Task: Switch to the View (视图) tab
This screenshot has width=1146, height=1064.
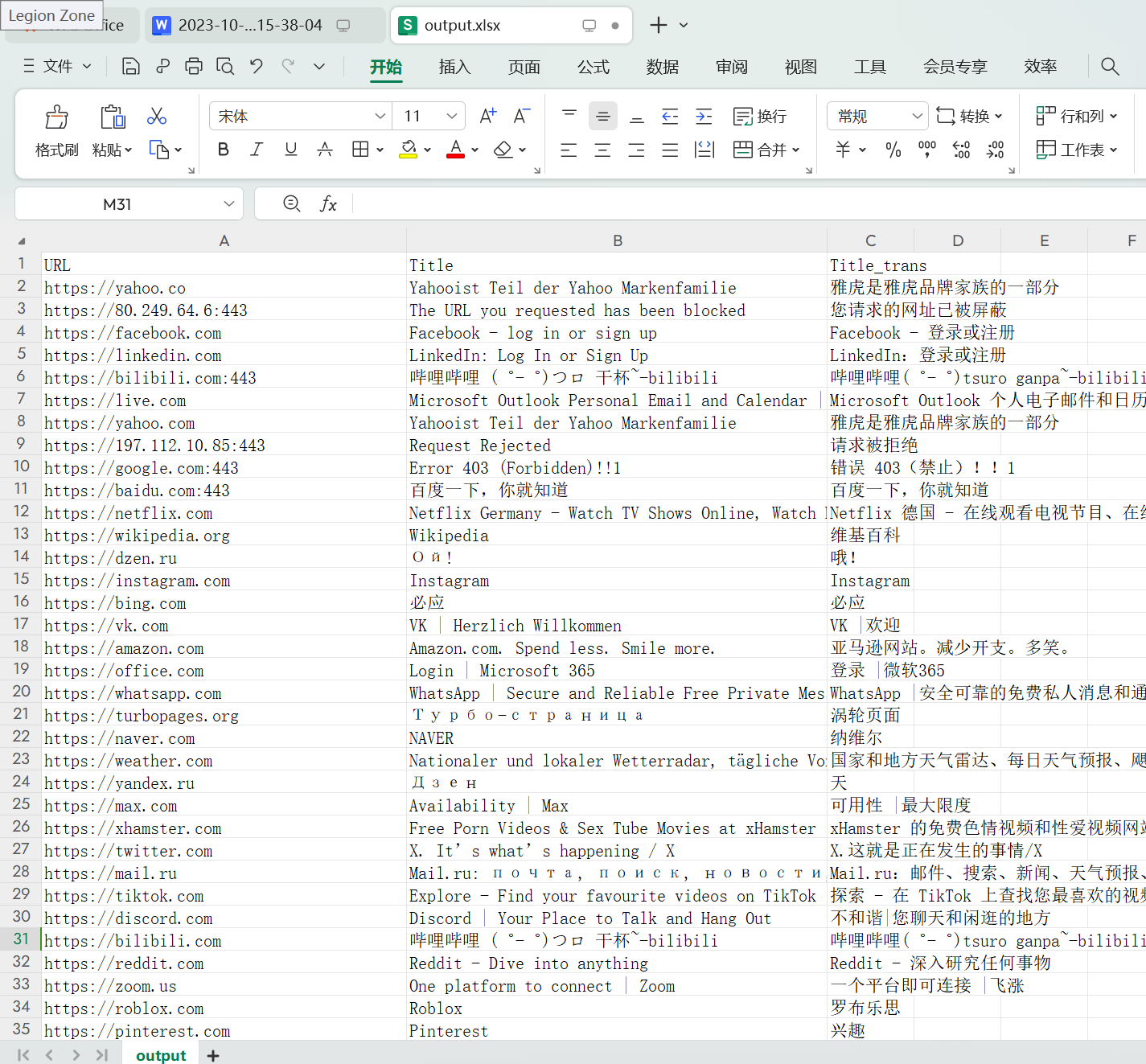Action: point(800,67)
